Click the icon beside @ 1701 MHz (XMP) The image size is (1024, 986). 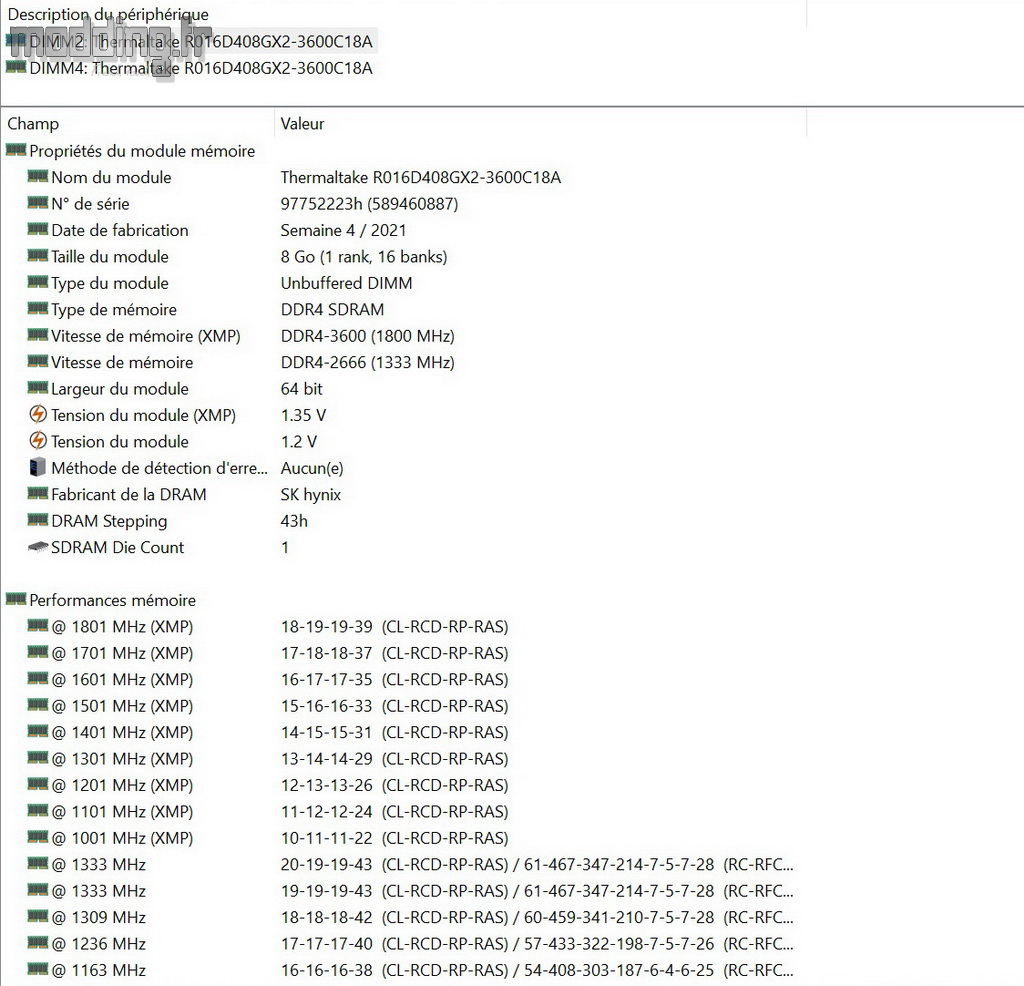pyautogui.click(x=38, y=652)
